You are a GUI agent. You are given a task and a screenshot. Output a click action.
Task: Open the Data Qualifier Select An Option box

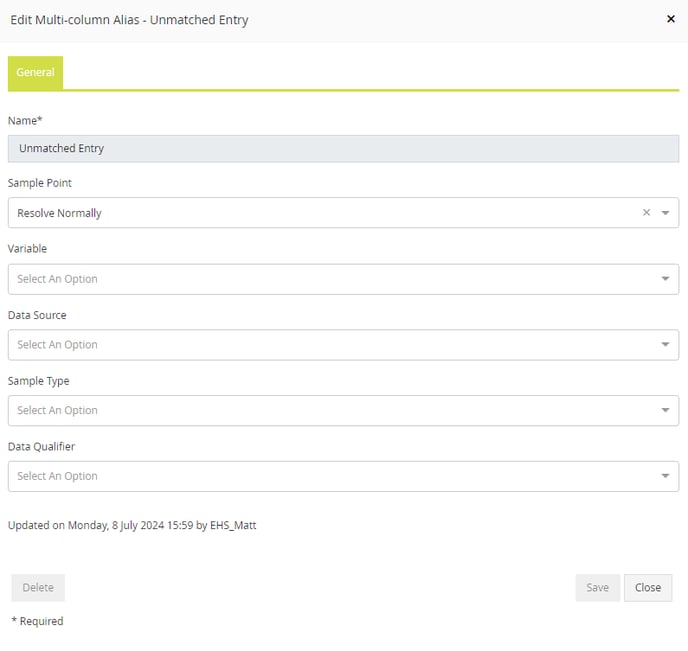coord(343,476)
